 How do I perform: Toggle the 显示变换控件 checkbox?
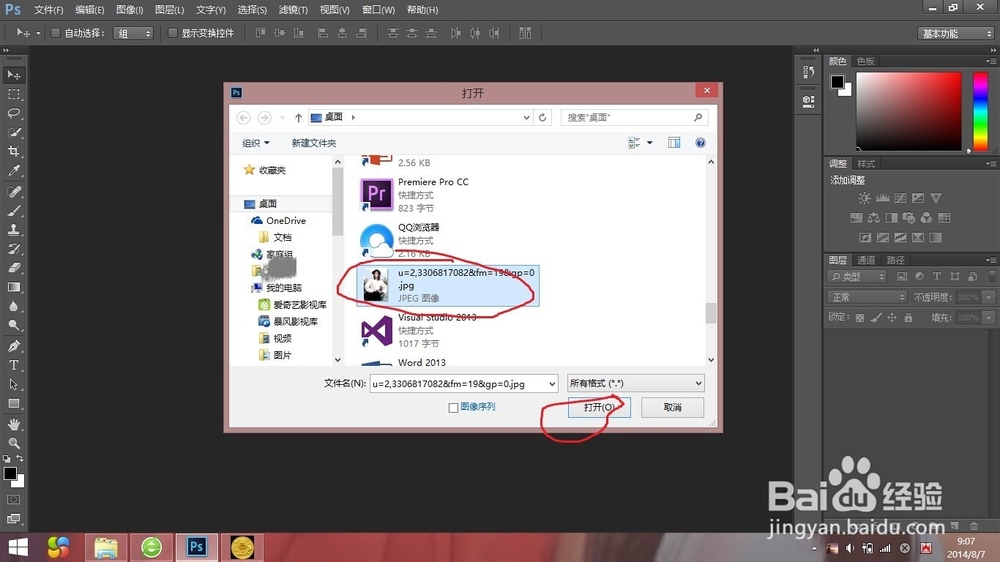coord(172,33)
